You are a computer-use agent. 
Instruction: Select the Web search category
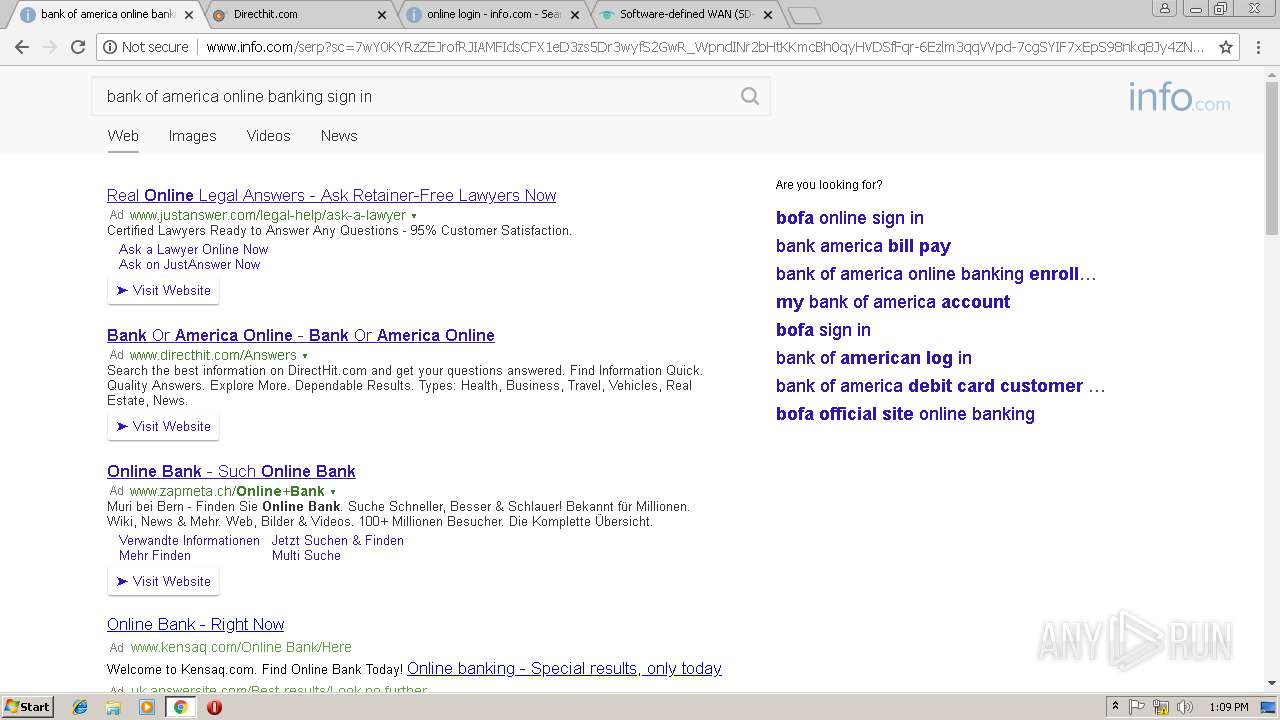(x=123, y=136)
